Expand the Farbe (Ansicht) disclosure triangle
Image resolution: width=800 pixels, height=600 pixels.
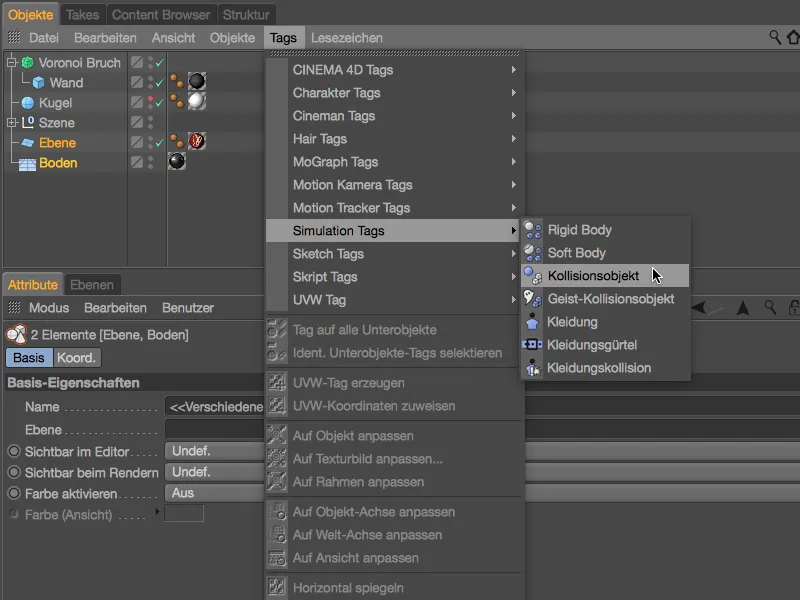coord(157,511)
